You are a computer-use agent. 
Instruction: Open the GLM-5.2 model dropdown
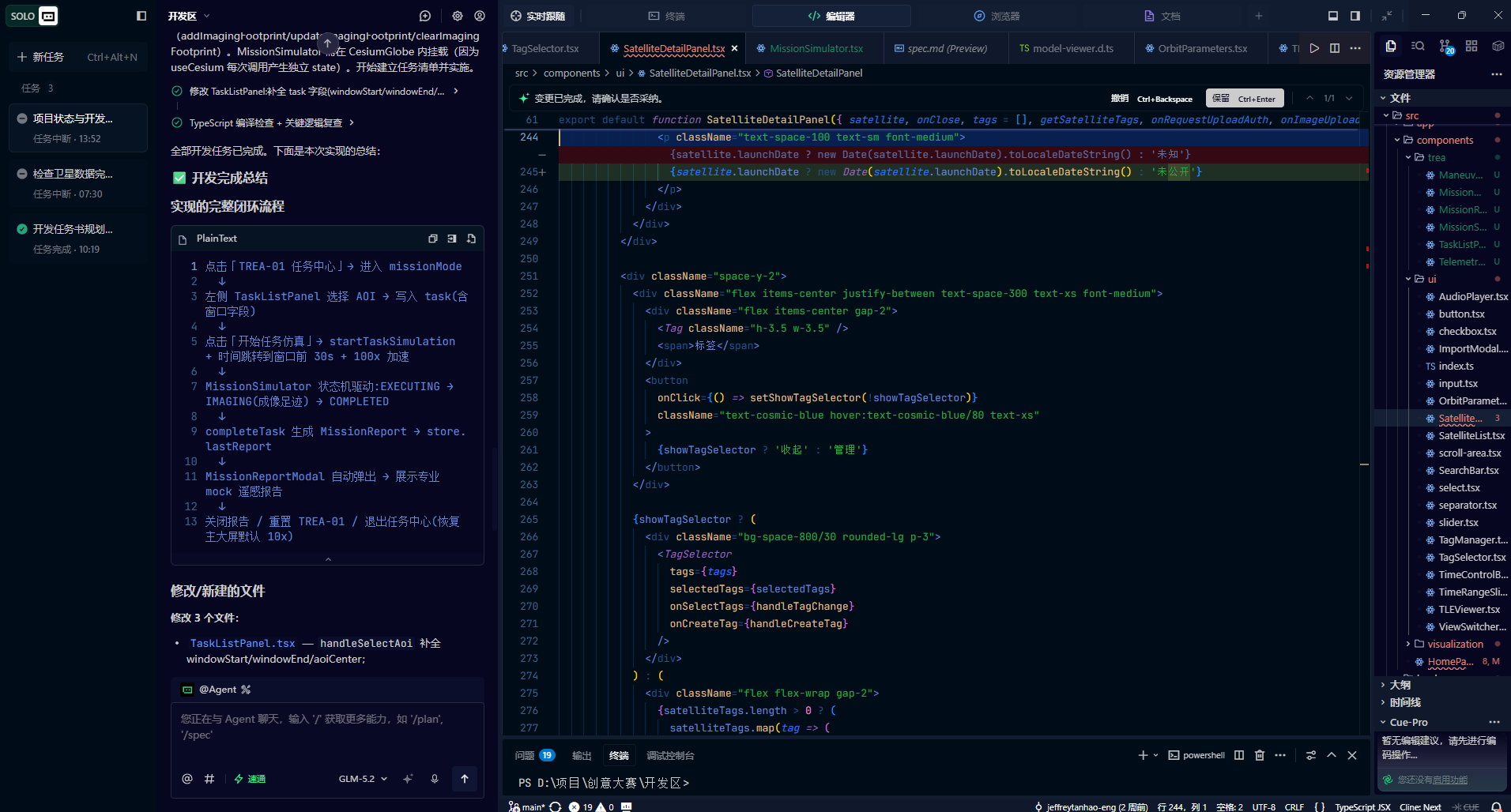point(364,779)
